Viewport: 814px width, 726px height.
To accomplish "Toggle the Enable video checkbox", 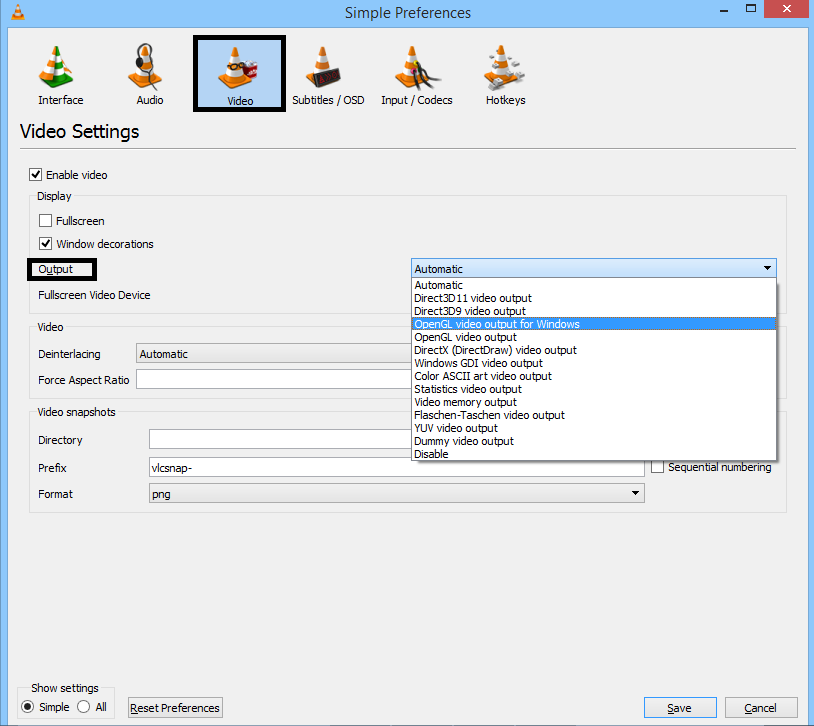I will pos(35,174).
